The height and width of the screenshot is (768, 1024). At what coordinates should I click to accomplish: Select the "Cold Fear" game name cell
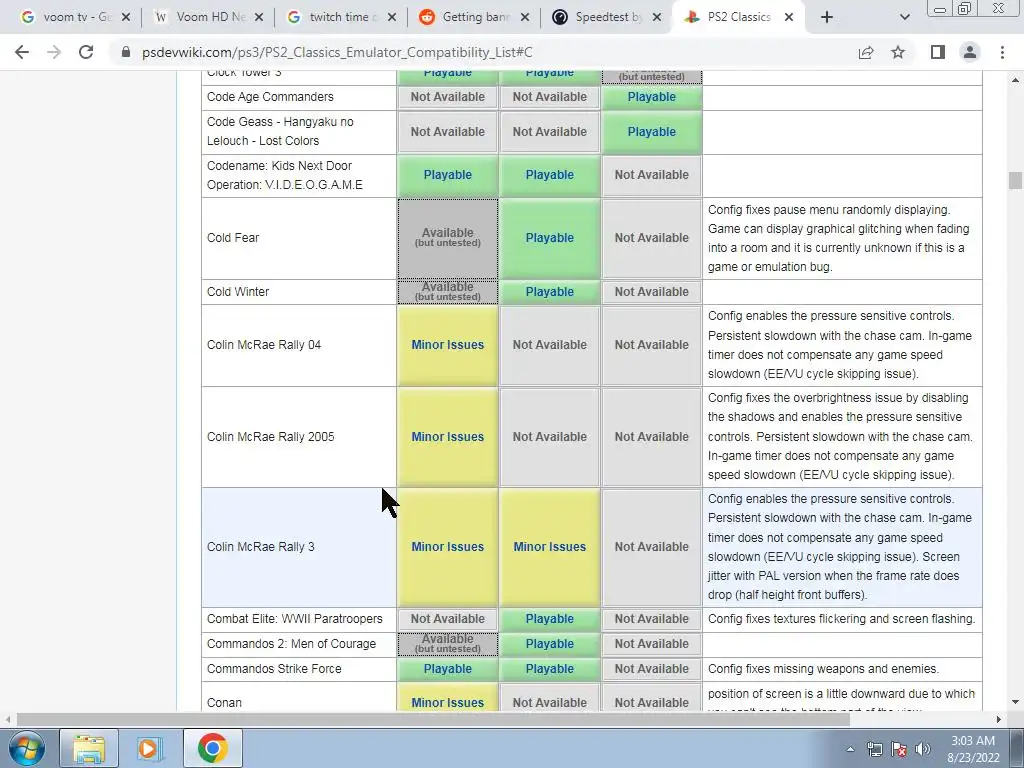[x=299, y=238]
